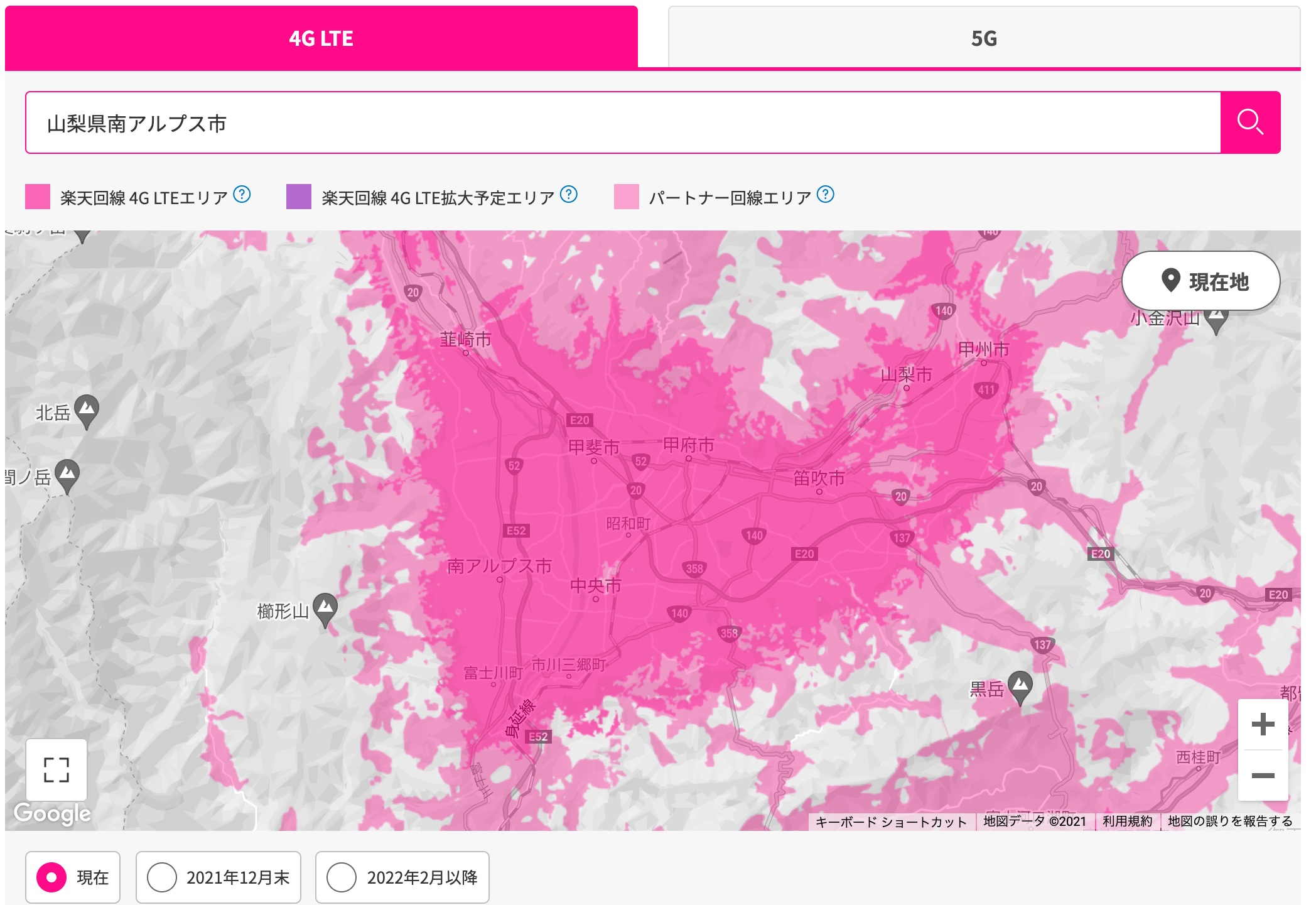Open help icon for パートナー回線エリア
This screenshot has height=905, width=1316.
(826, 195)
